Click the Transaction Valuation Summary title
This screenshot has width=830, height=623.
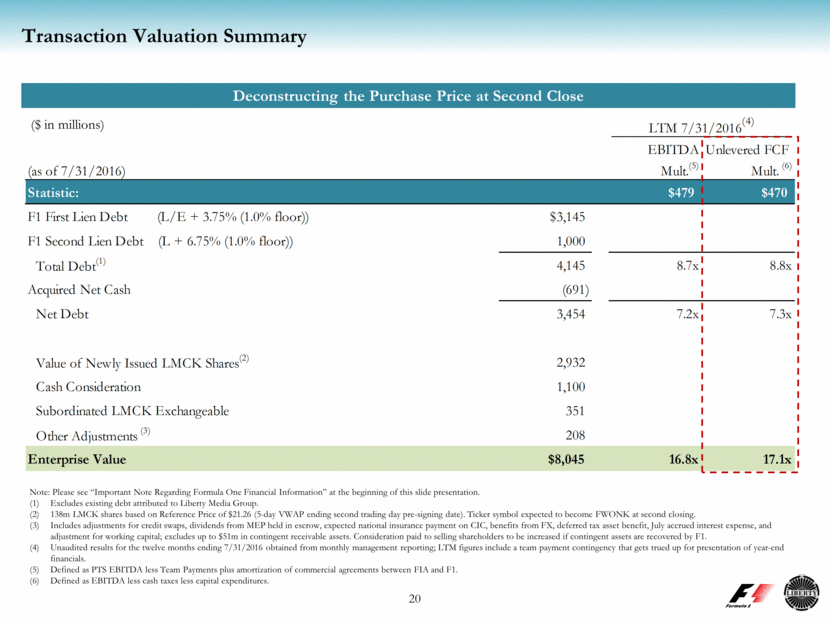point(164,37)
